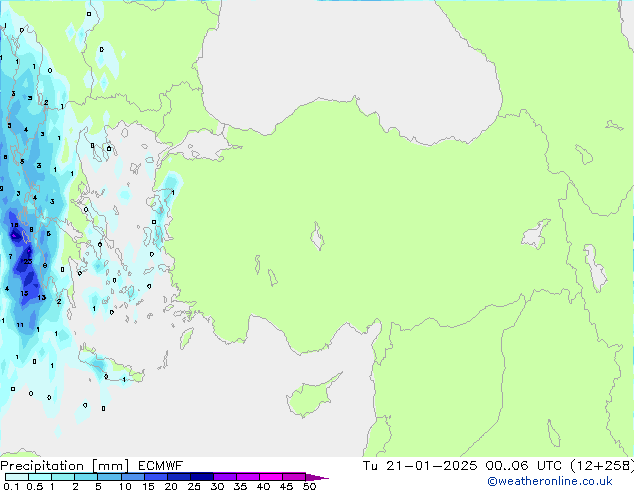Click the '40' legend scale label
This screenshot has height=490, width=634.
click(x=263, y=486)
